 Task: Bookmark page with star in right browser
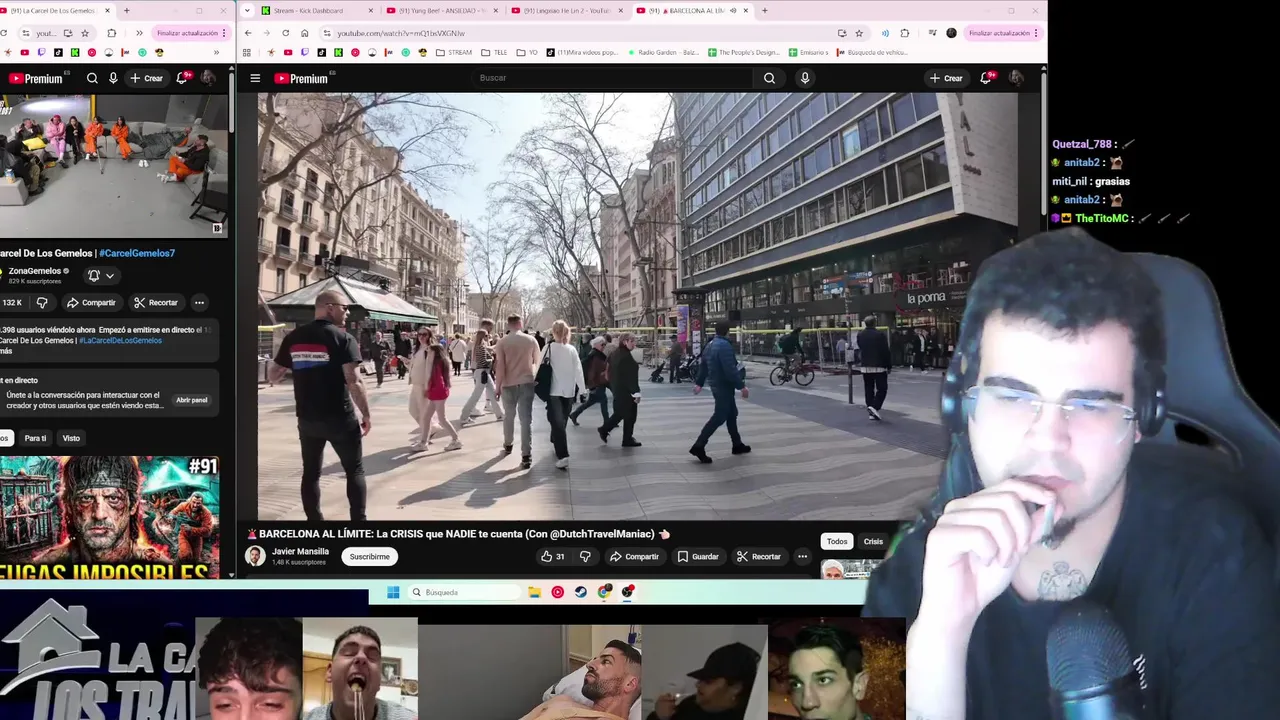point(858,33)
